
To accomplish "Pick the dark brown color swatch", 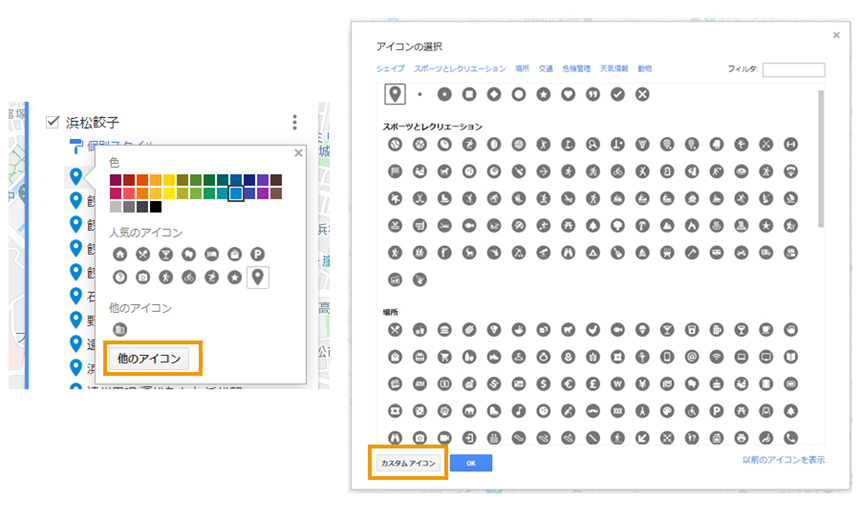I will [x=276, y=180].
